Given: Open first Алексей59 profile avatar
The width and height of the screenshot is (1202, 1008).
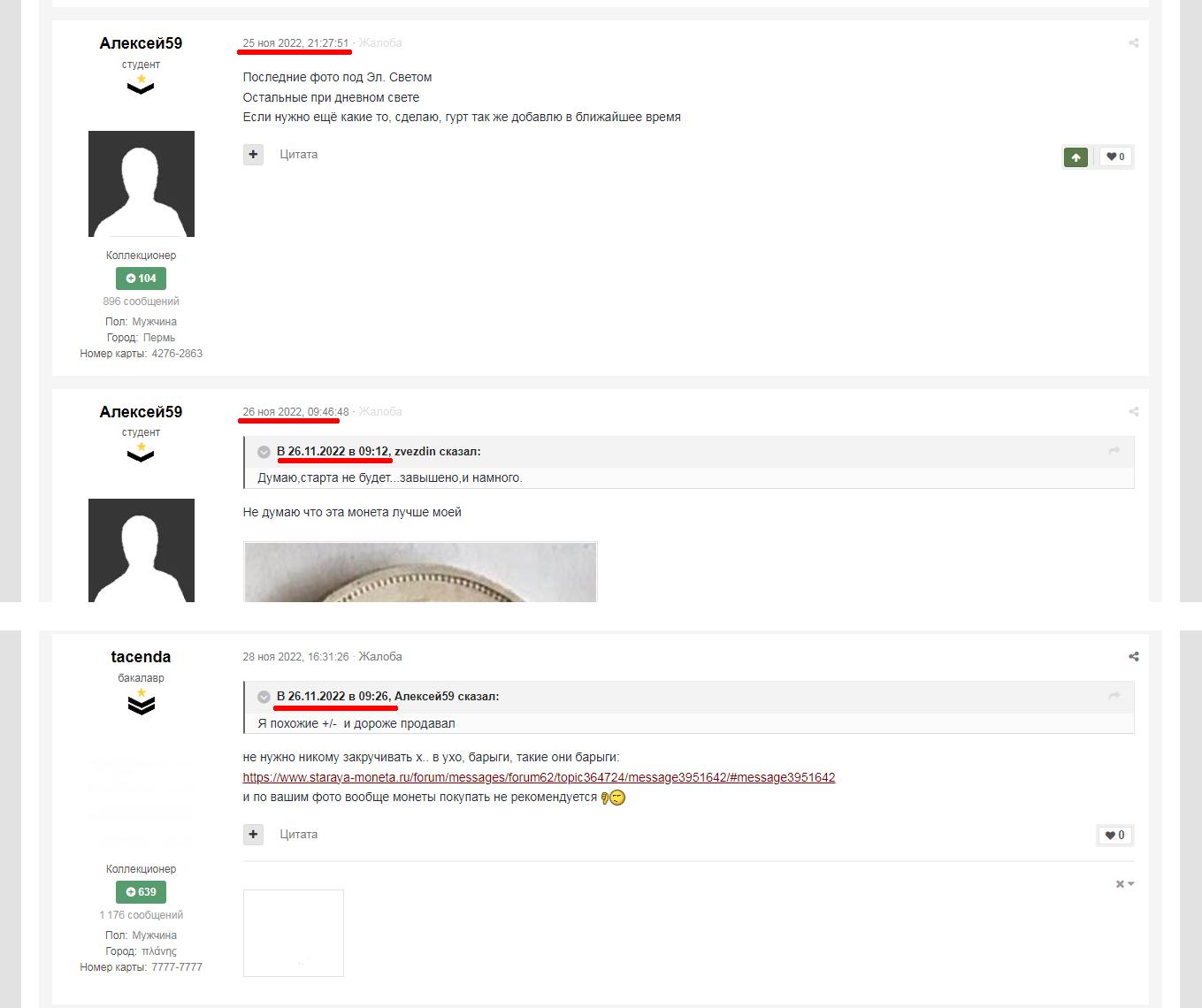Looking at the screenshot, I should tap(142, 184).
